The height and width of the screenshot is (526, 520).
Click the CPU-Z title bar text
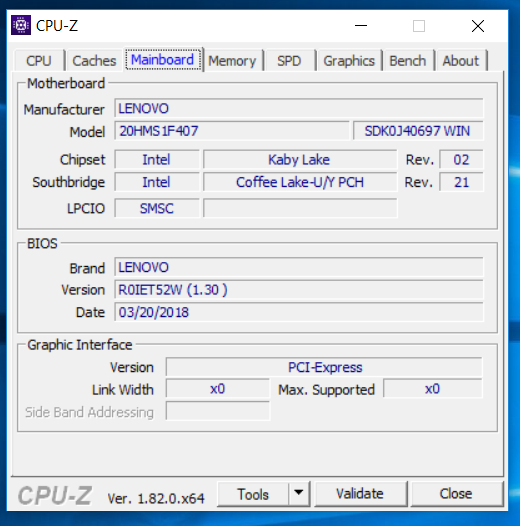click(x=57, y=25)
